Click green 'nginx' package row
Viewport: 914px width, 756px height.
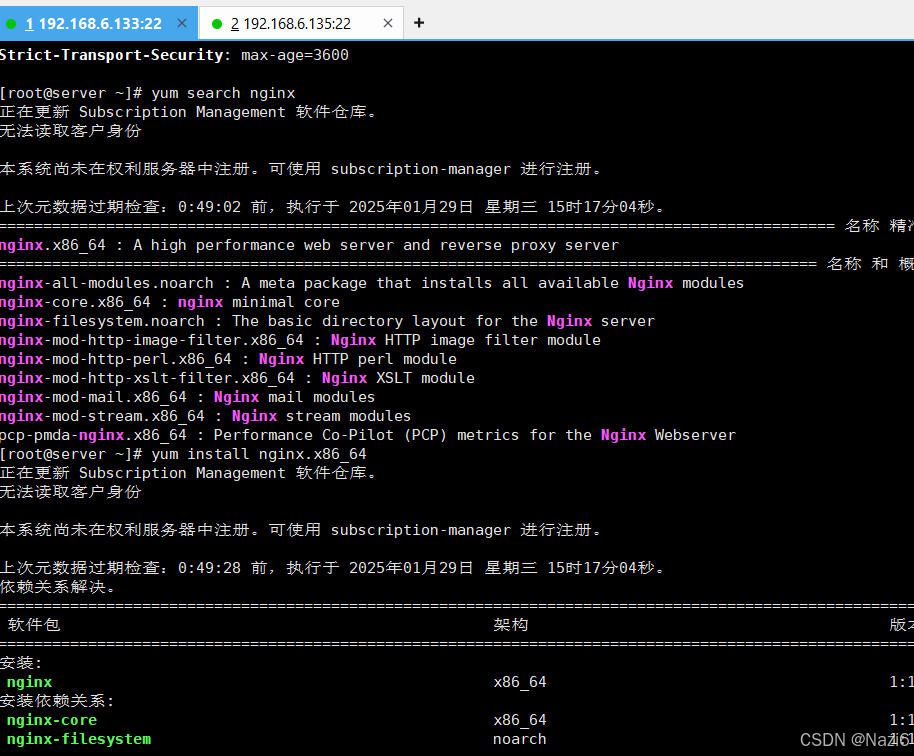29,682
